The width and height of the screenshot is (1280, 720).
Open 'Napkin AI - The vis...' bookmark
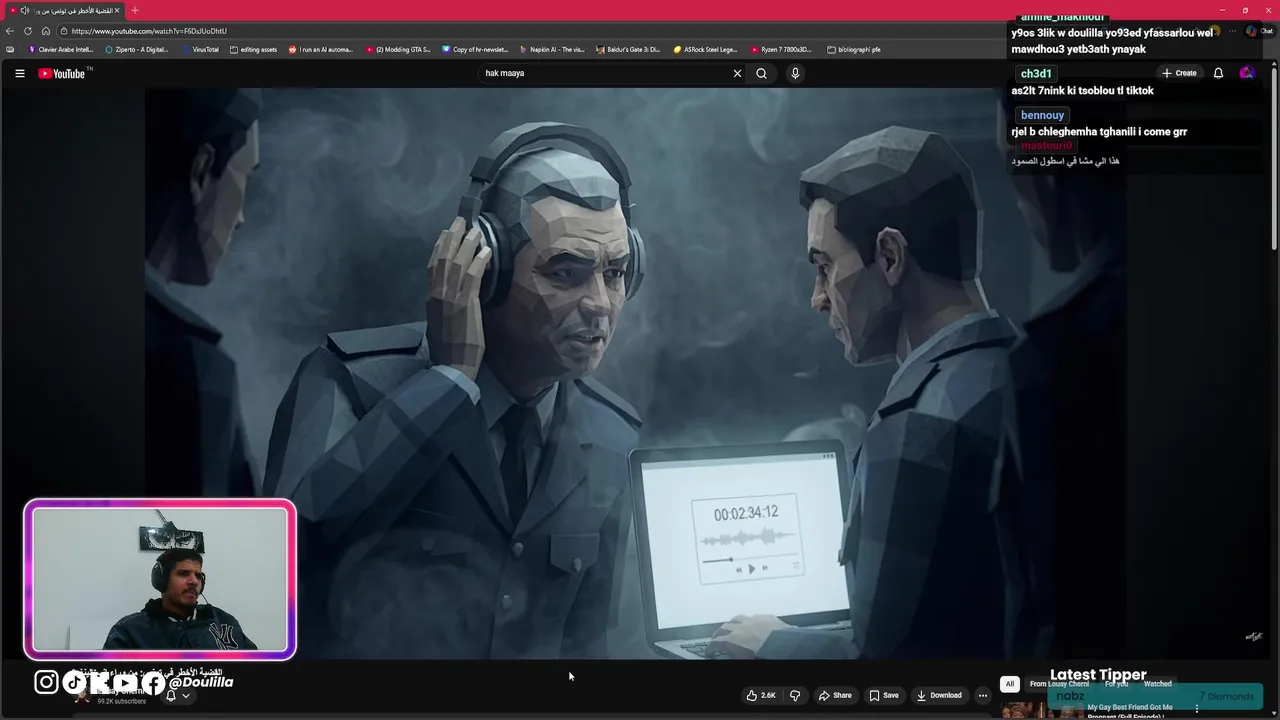pyautogui.click(x=552, y=49)
